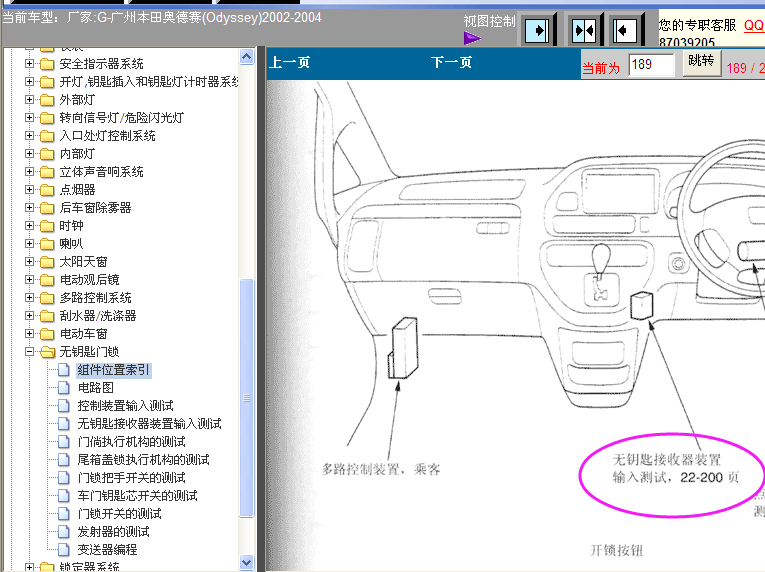
Task: Expand the 外部灯 tree node
Action: click(x=29, y=100)
